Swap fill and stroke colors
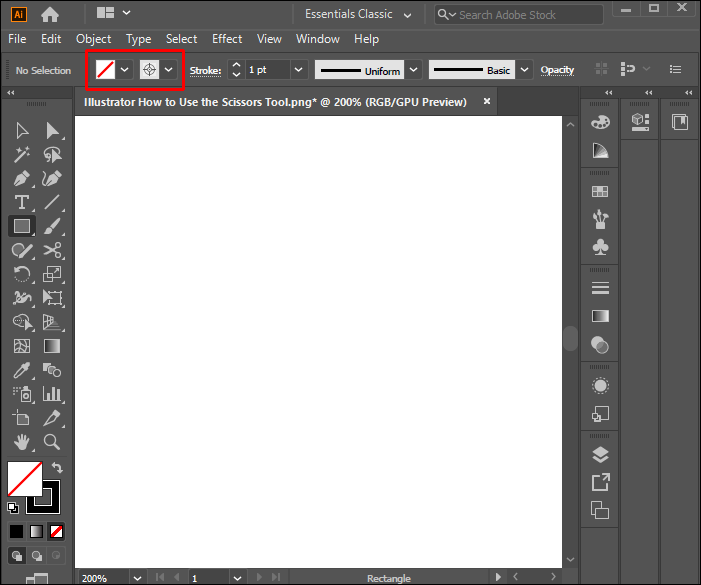The image size is (701, 585). coord(57,467)
